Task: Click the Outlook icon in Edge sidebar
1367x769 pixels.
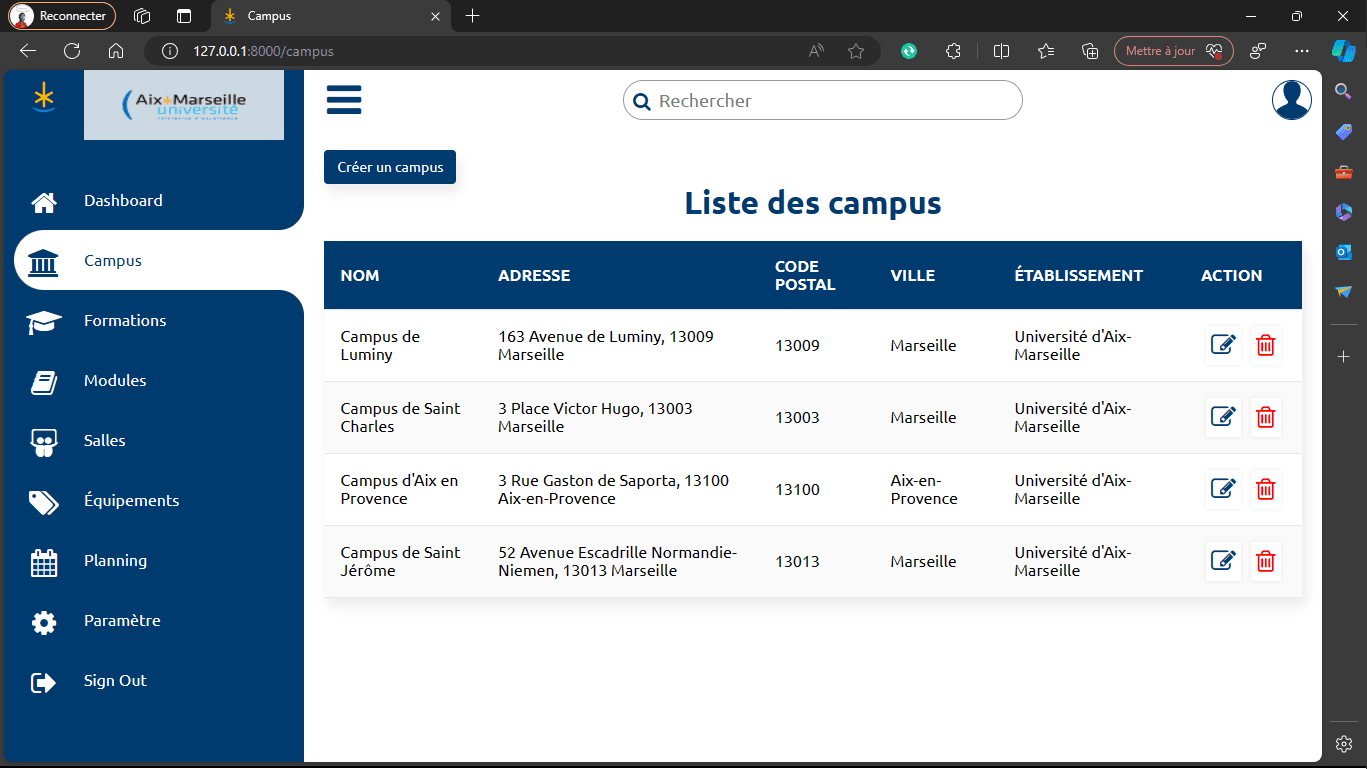Action: tap(1344, 252)
